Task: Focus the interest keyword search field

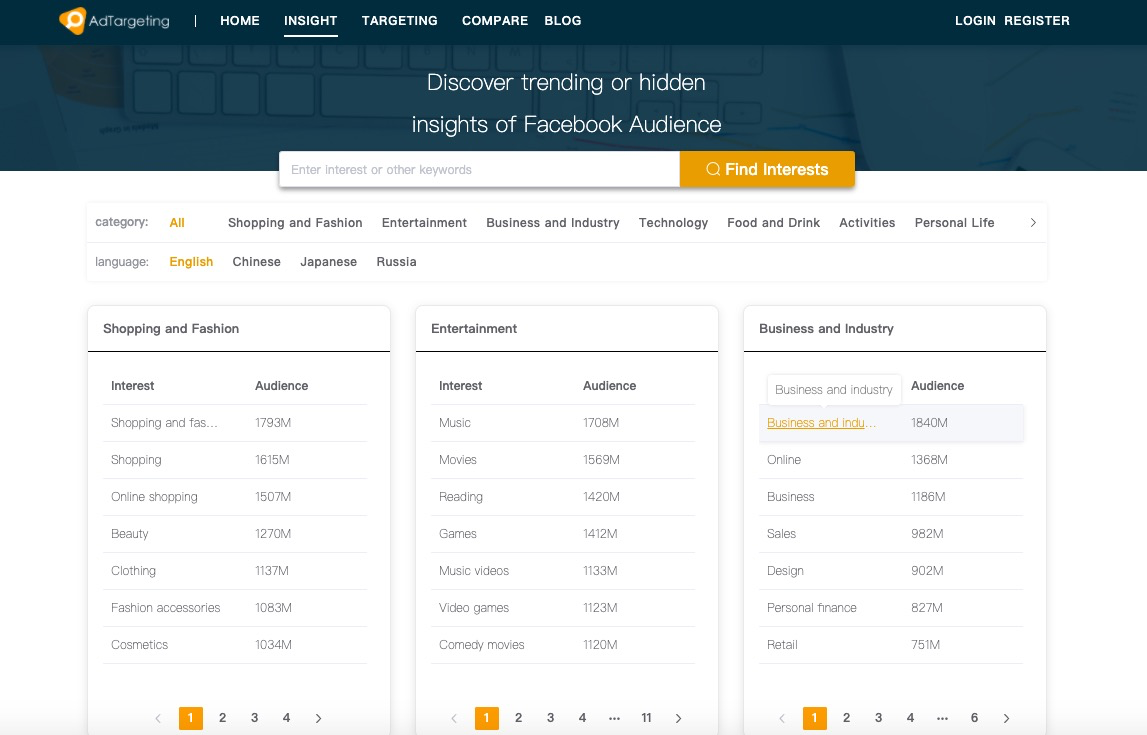Action: (479, 170)
